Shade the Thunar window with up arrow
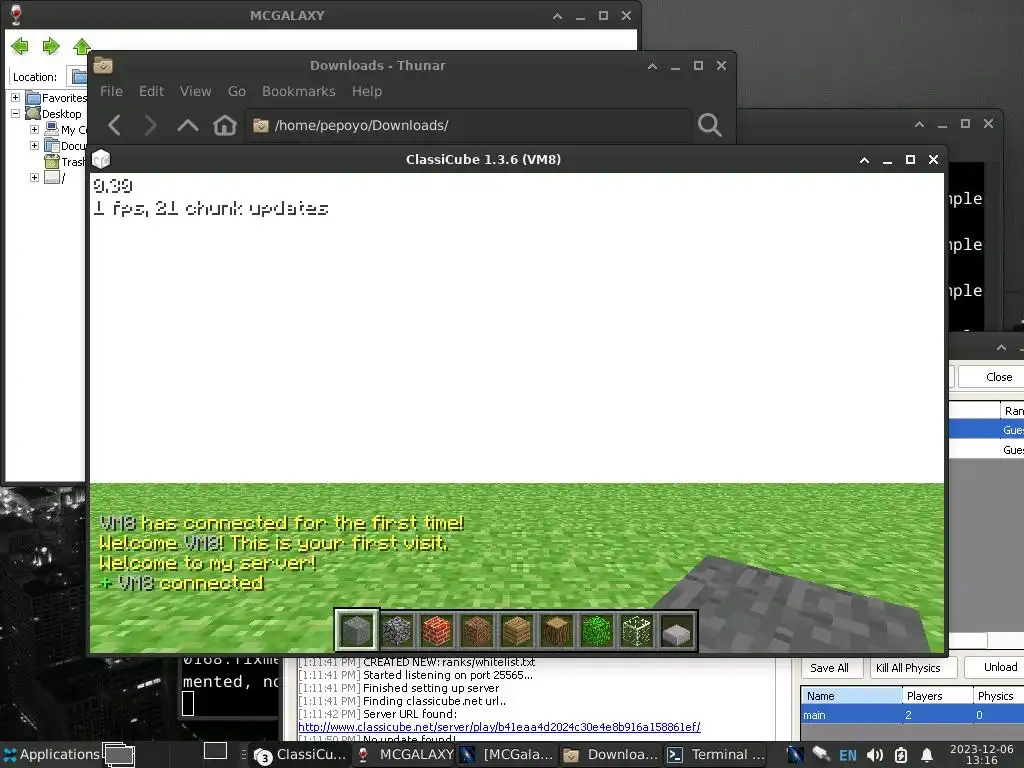The height and width of the screenshot is (768, 1024). [x=652, y=65]
